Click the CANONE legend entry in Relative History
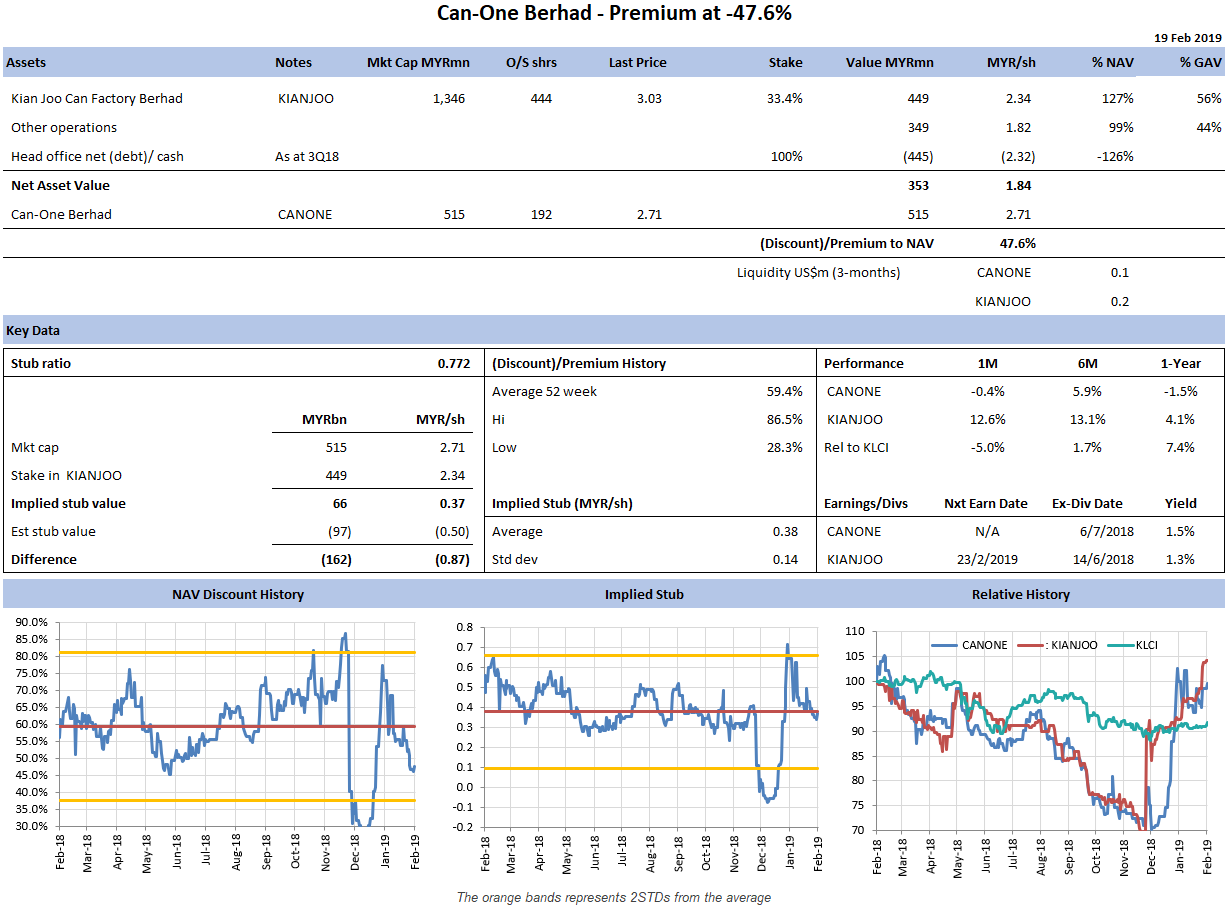Viewport: 1227px width, 910px height. (984, 645)
